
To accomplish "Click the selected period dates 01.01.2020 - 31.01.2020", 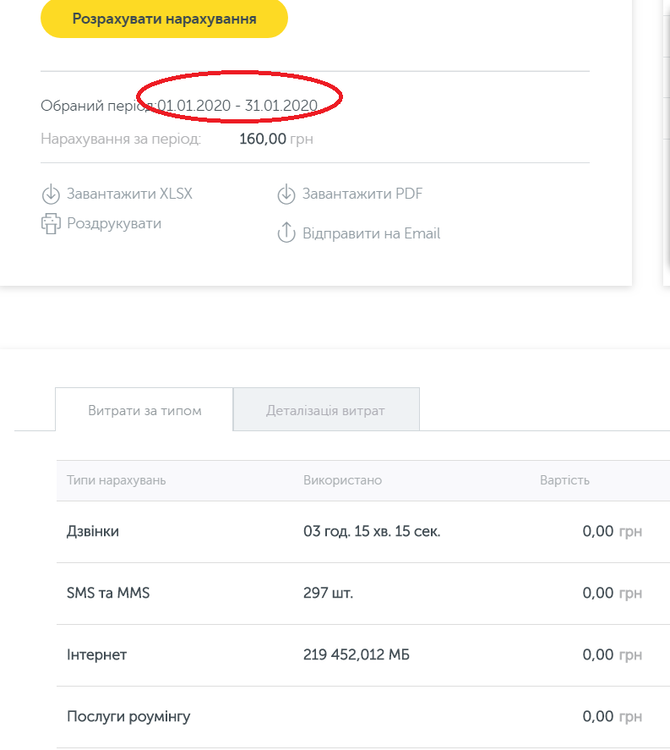I will pyautogui.click(x=238, y=106).
